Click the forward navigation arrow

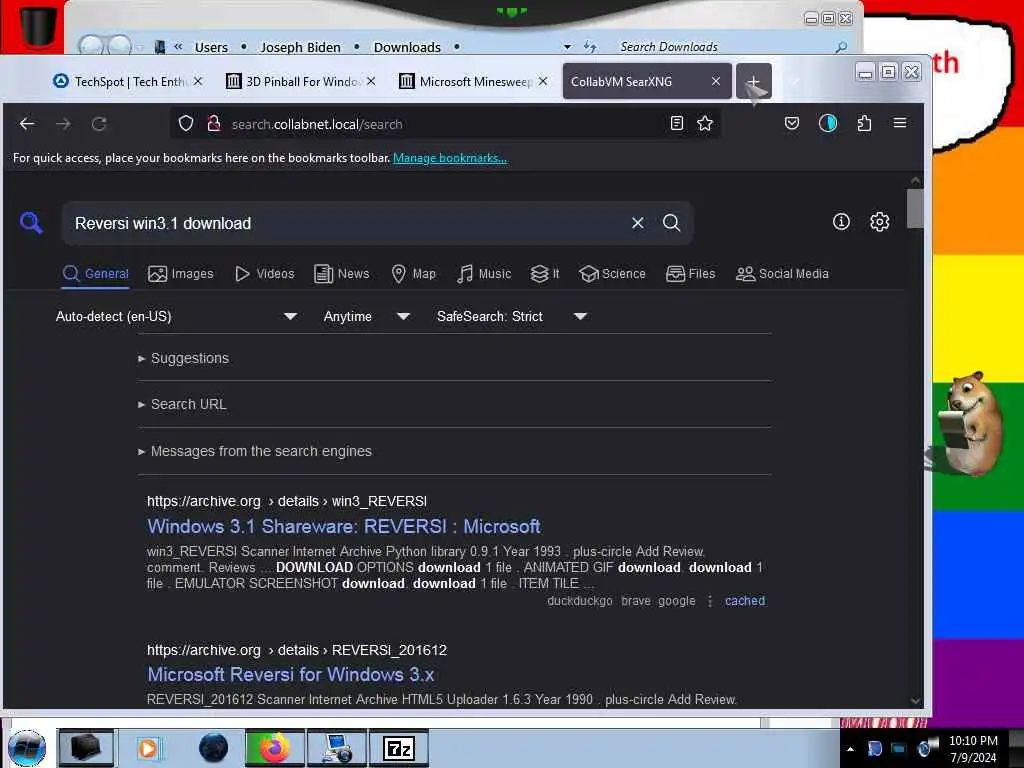63,123
